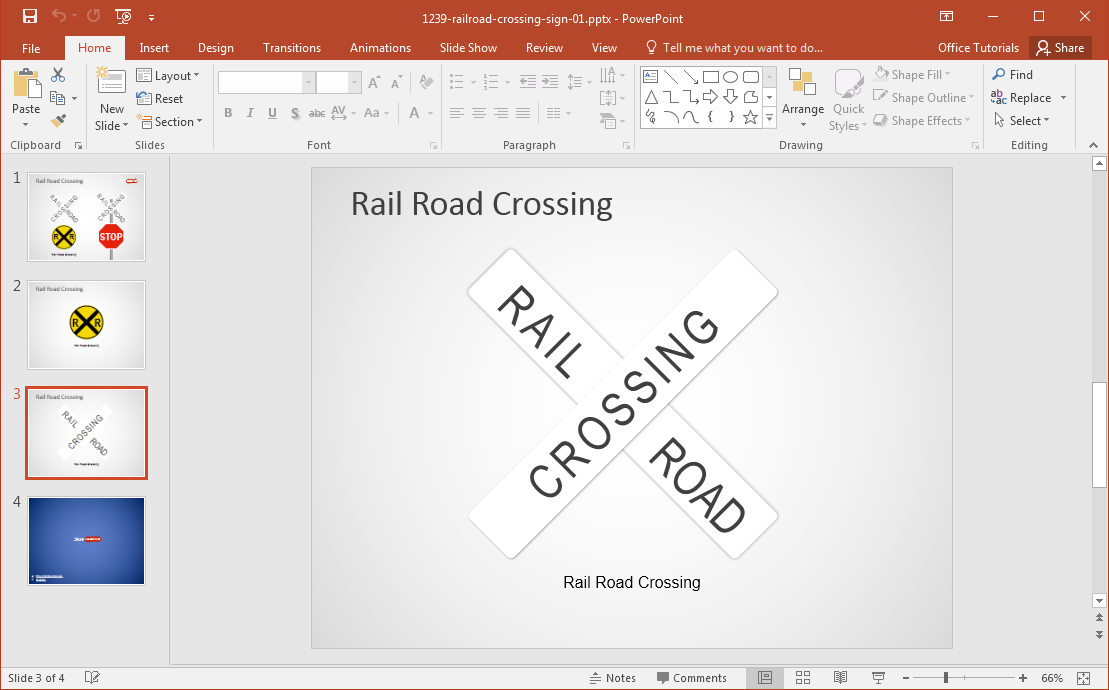
Task: Select the slide 2 thumbnail
Action: [86, 325]
